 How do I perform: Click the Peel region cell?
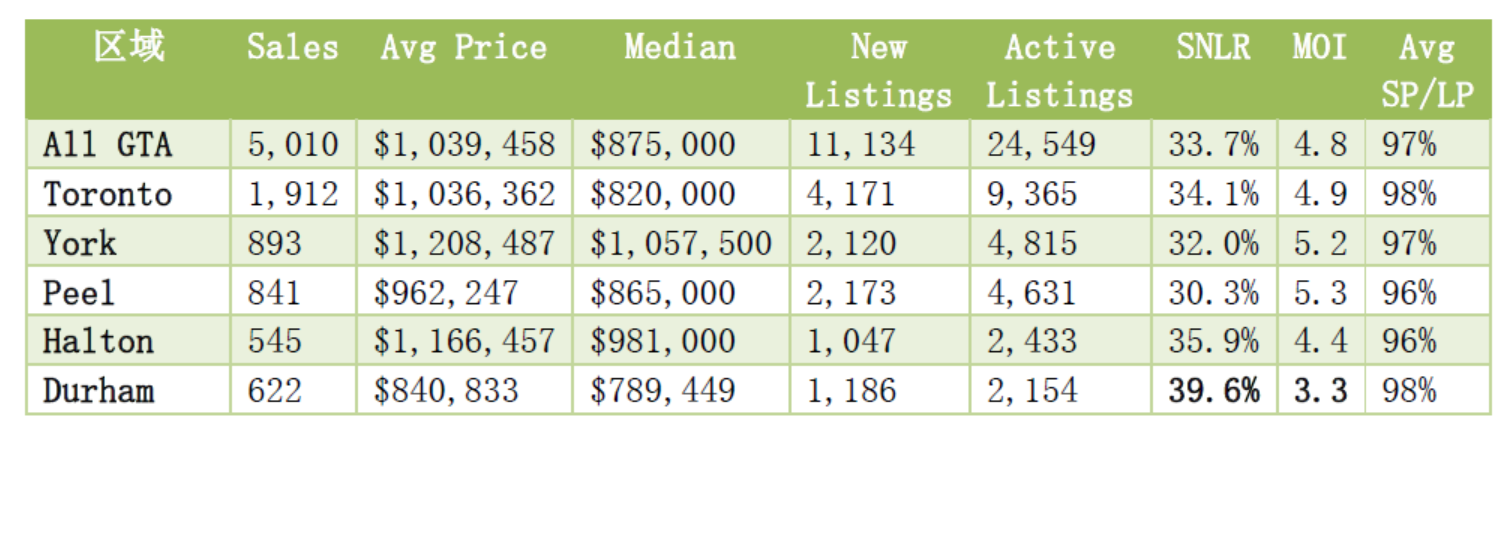pos(79,292)
